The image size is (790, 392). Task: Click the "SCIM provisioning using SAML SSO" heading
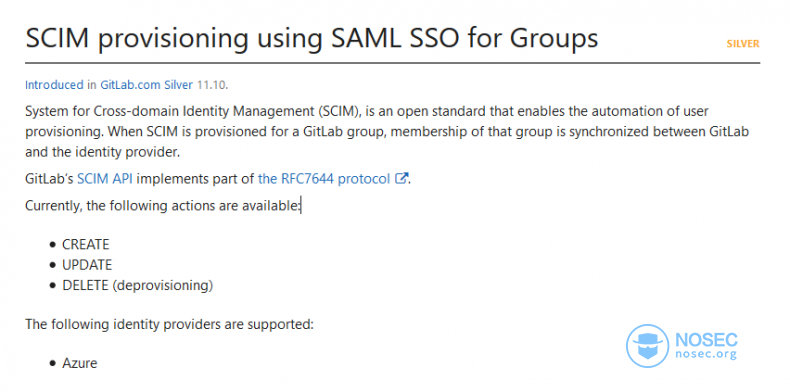[x=311, y=38]
